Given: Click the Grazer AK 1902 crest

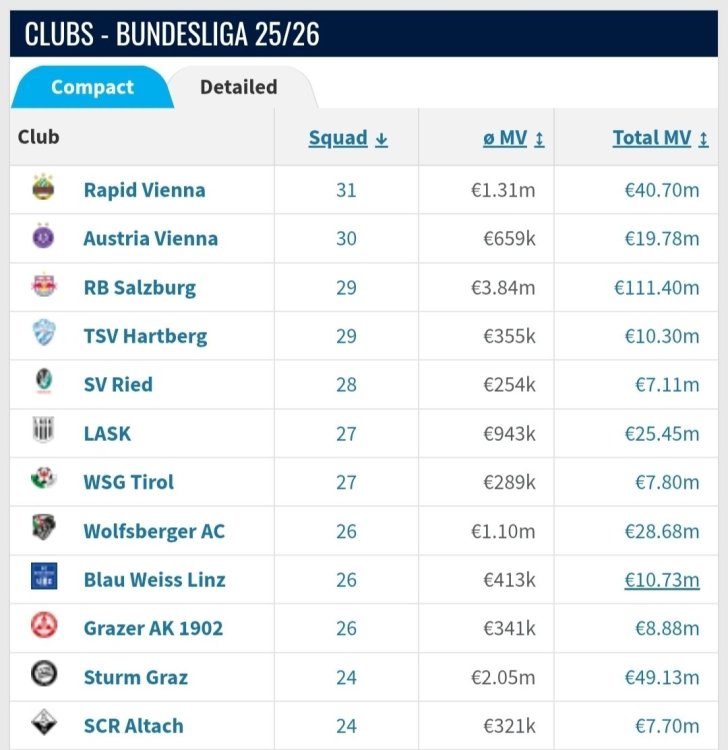Looking at the screenshot, I should tap(44, 627).
